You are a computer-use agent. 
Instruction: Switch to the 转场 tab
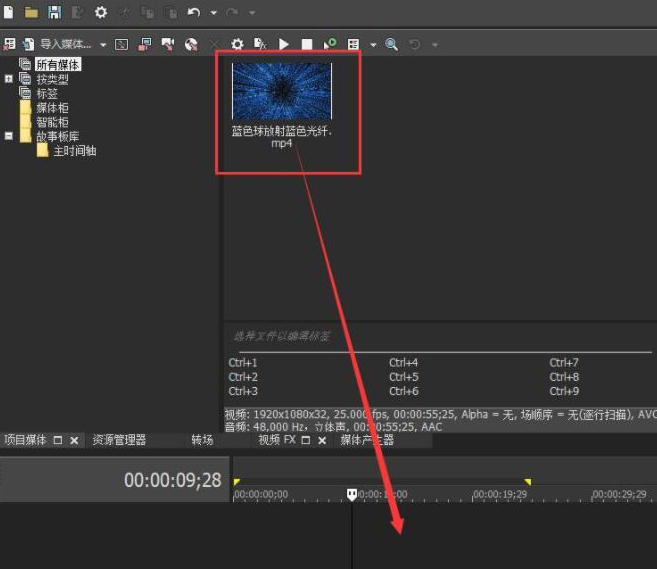[202, 440]
